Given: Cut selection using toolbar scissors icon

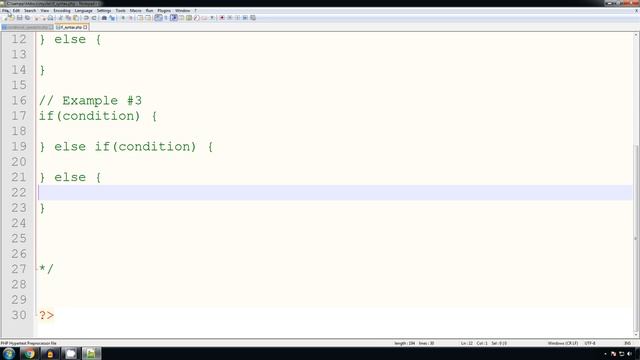Looking at the screenshot, I should pos(60,18).
